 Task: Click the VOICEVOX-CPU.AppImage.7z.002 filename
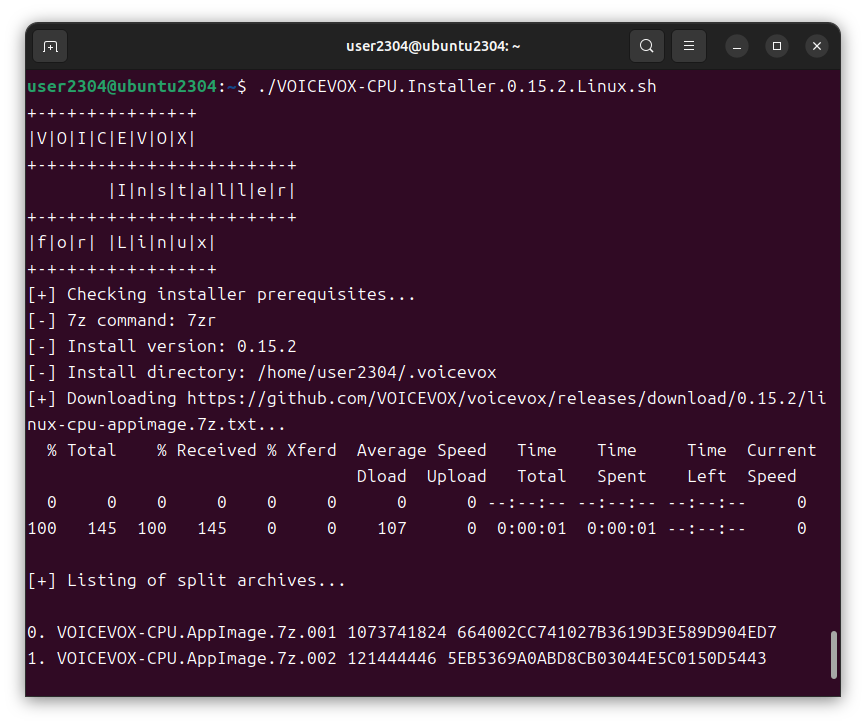(197, 658)
